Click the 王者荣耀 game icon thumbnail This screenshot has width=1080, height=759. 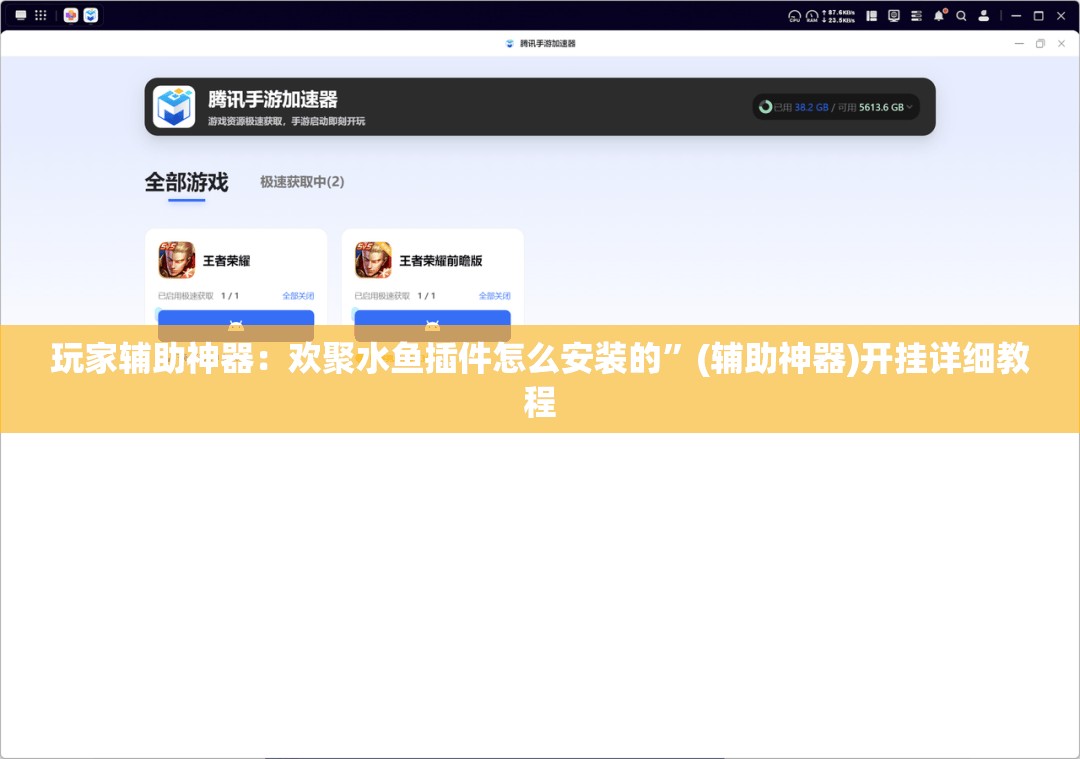tap(177, 260)
